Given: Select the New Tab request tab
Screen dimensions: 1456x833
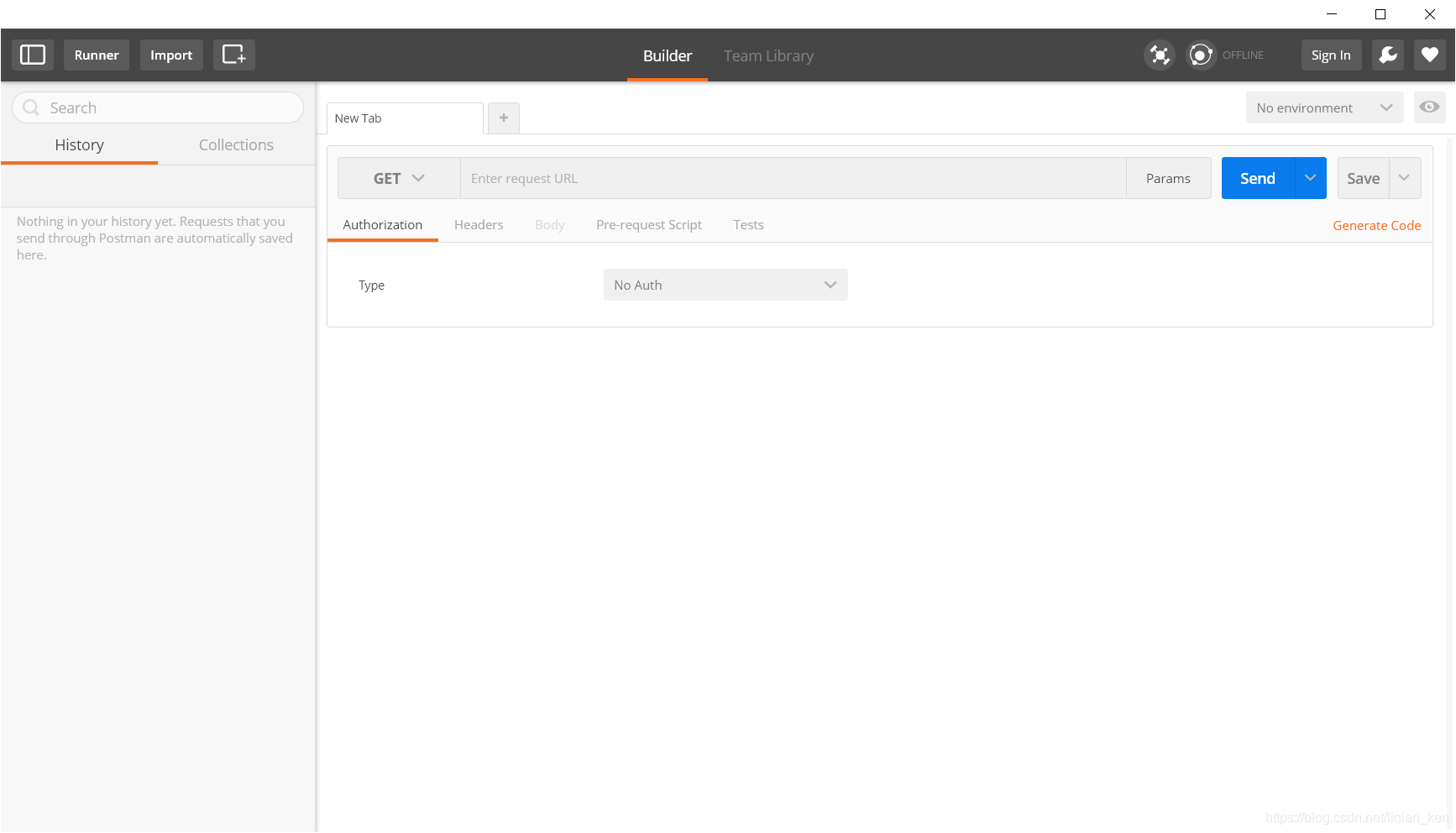Looking at the screenshot, I should click(x=405, y=118).
